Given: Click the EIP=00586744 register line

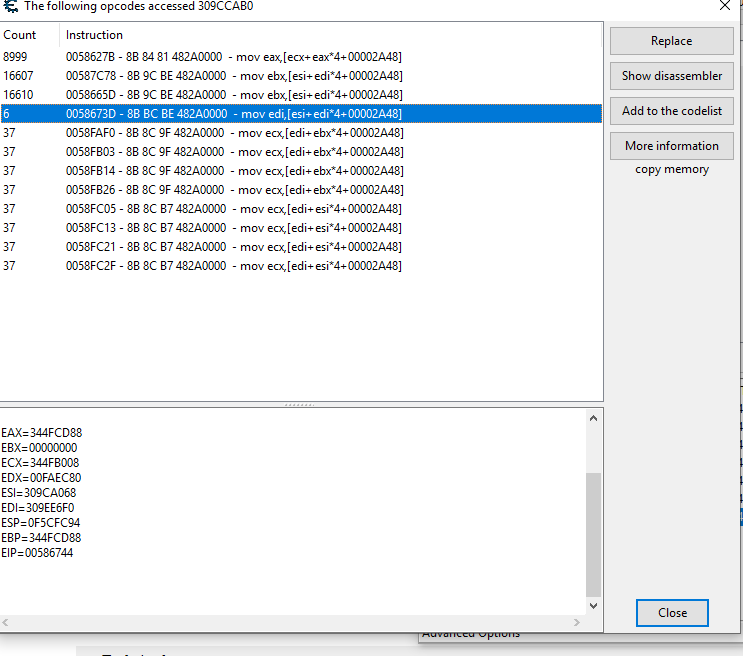Looking at the screenshot, I should (37, 553).
